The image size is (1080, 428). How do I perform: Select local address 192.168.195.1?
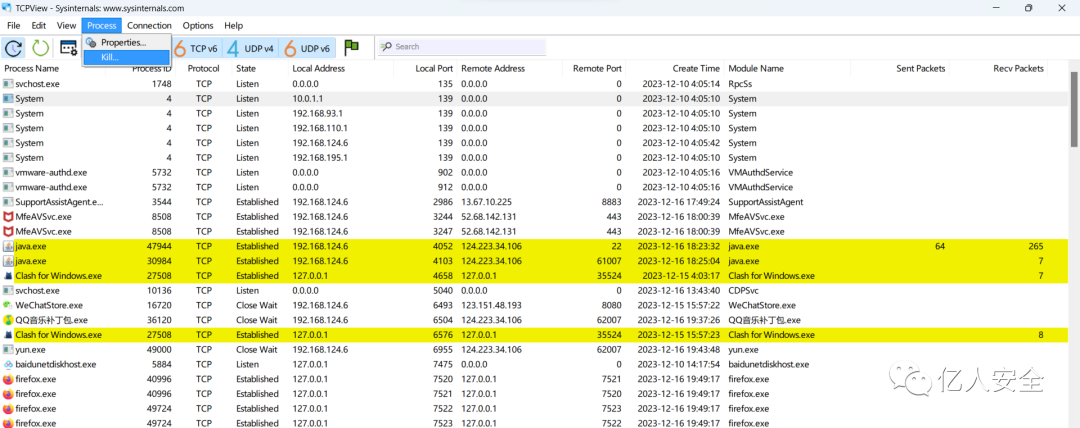click(x=320, y=158)
